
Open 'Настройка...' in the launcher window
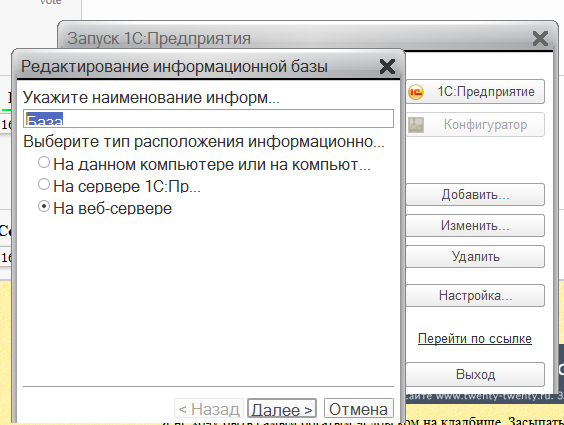(475, 296)
